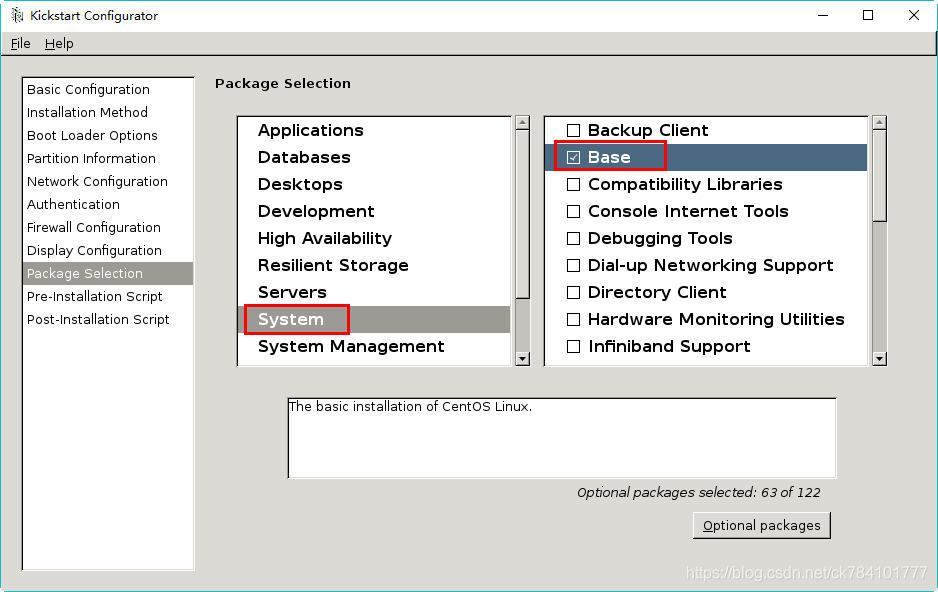Select System package category
938x592 pixels.
click(x=374, y=319)
